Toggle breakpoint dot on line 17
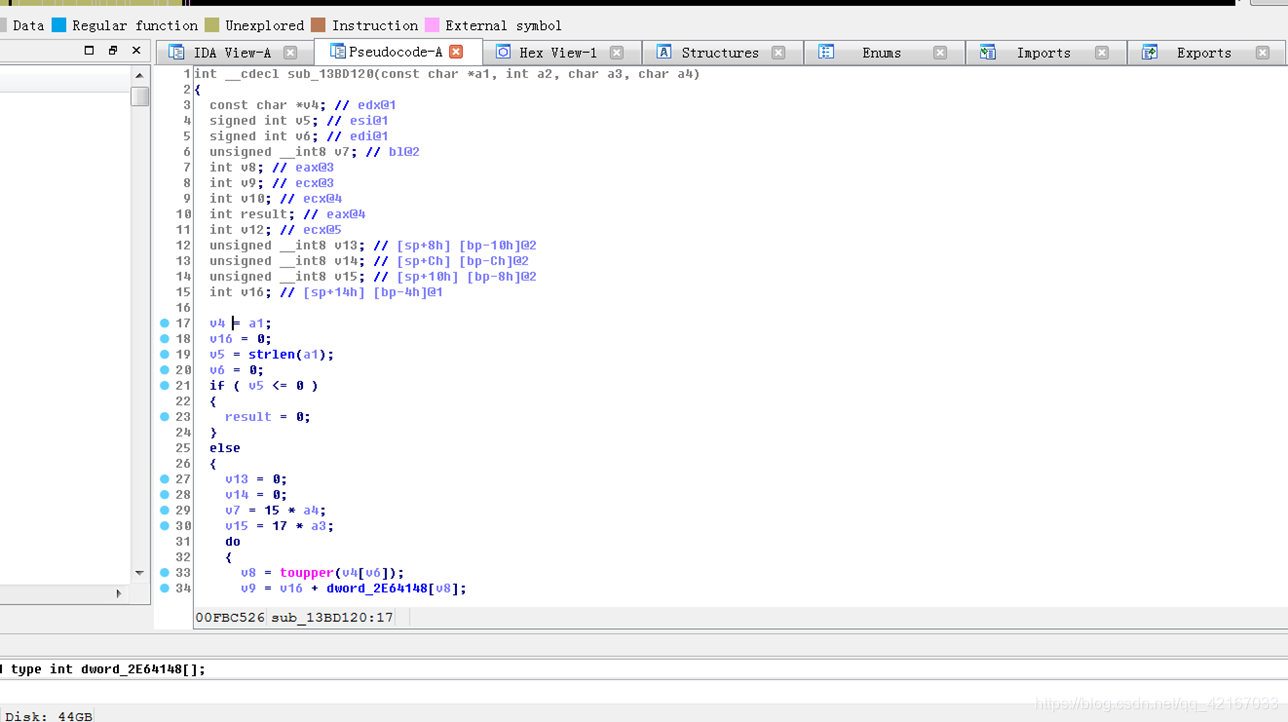The width and height of the screenshot is (1288, 722). [164, 323]
